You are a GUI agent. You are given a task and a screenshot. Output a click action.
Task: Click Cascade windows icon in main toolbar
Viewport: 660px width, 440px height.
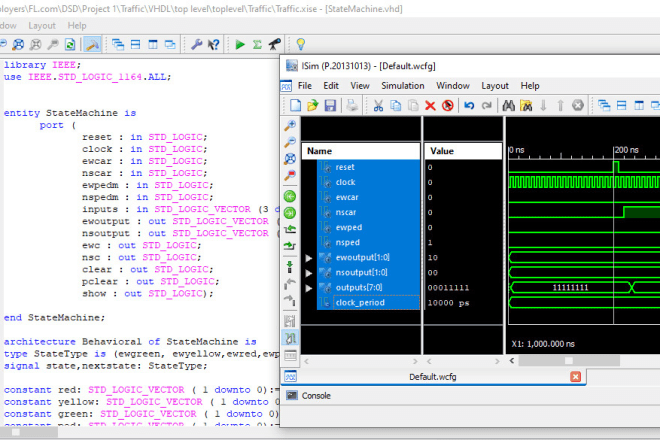pyautogui.click(x=118, y=44)
